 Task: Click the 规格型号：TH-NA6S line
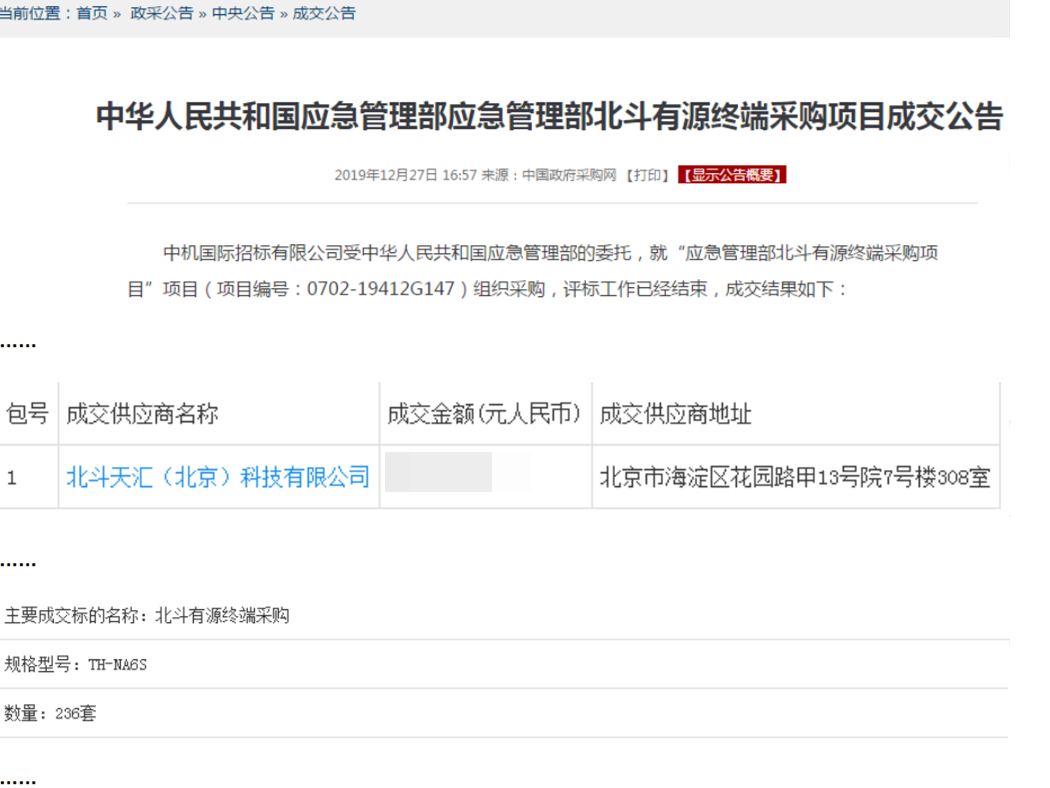click(x=76, y=665)
